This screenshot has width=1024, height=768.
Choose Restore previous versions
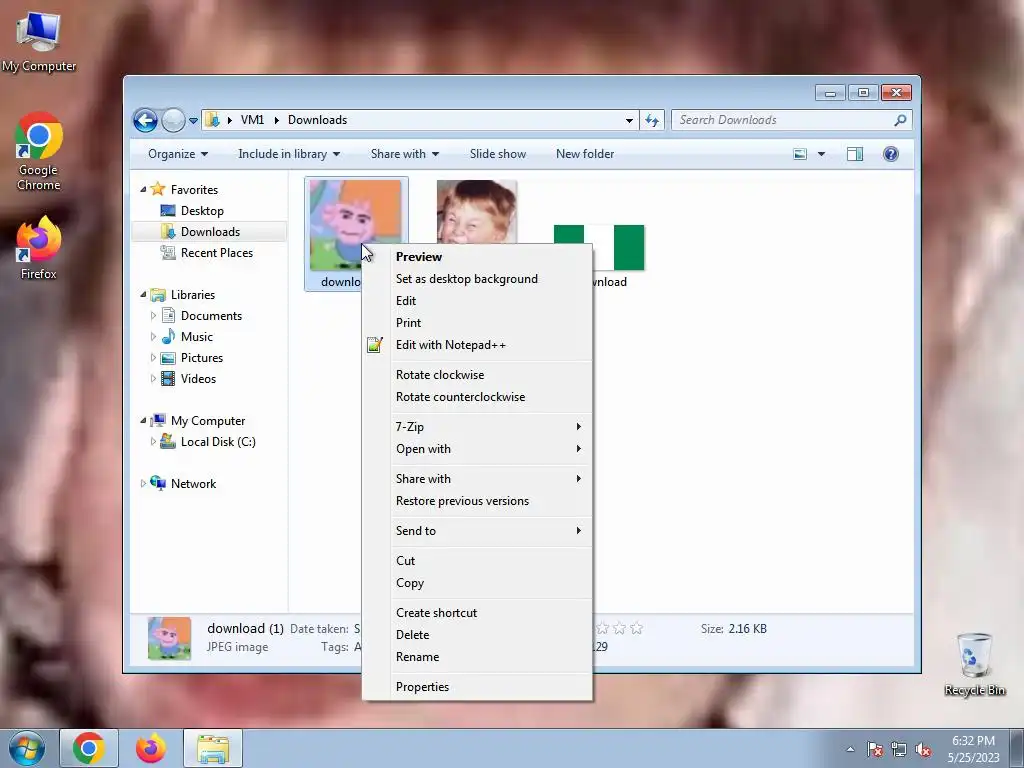tap(477, 502)
